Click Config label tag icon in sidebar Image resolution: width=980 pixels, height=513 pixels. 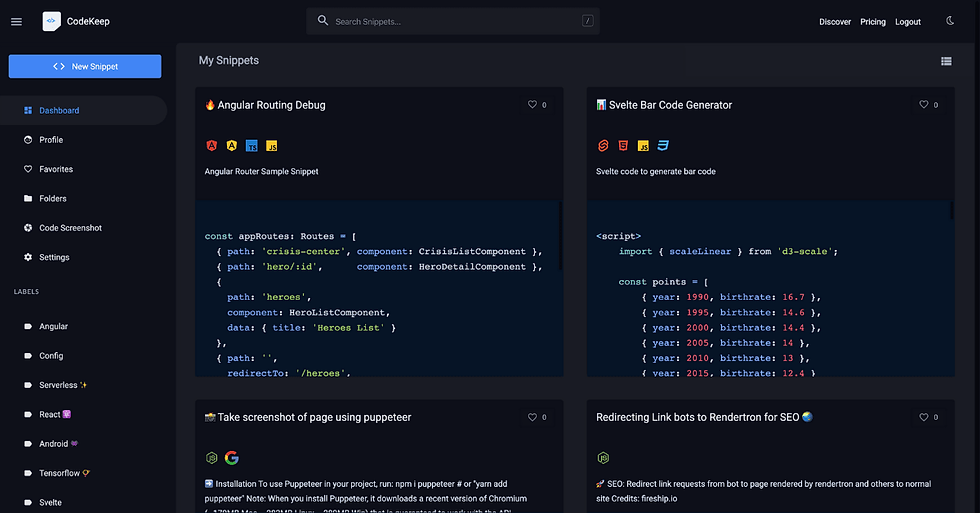point(28,356)
